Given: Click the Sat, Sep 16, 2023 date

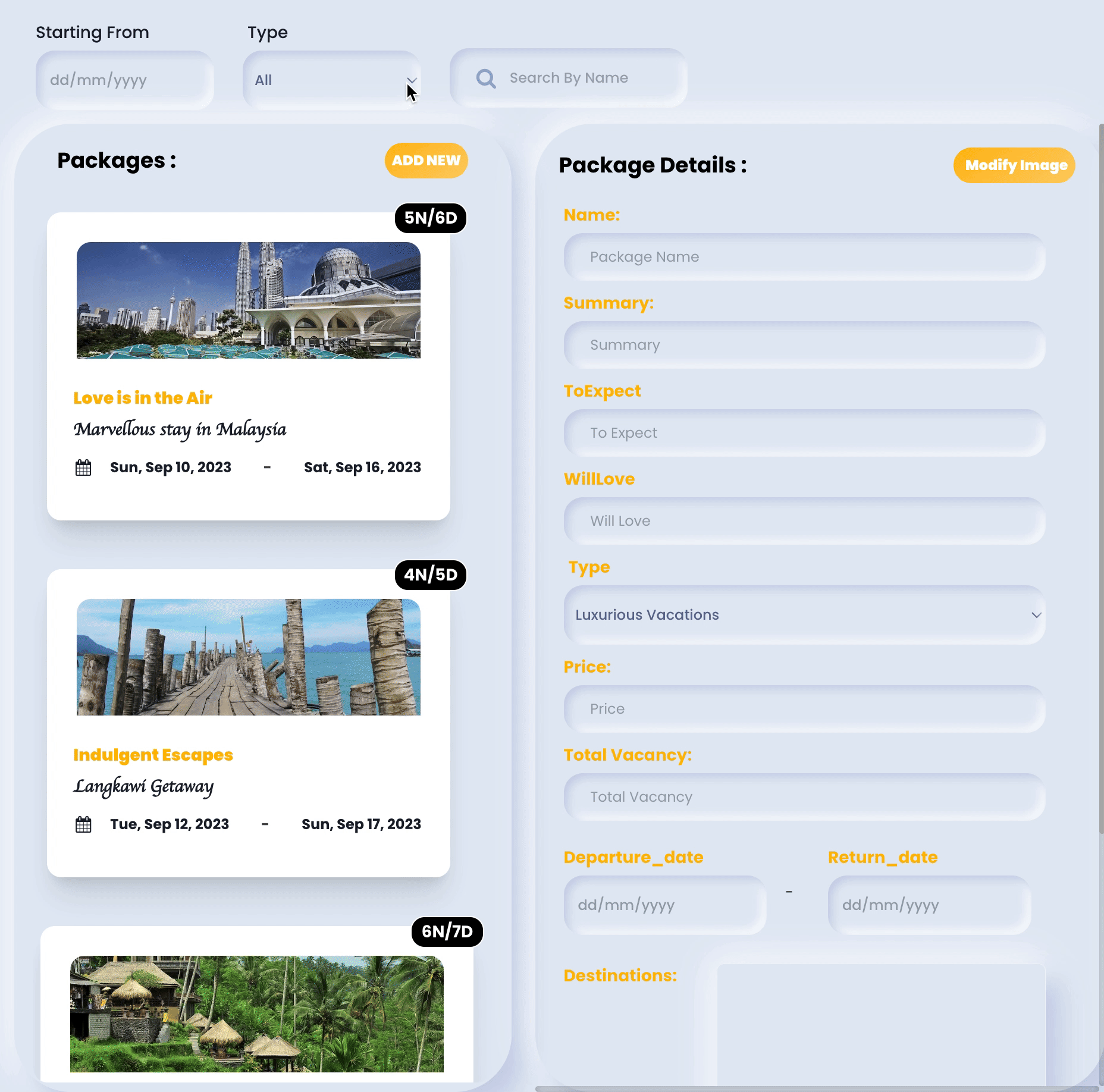Looking at the screenshot, I should click(x=362, y=467).
